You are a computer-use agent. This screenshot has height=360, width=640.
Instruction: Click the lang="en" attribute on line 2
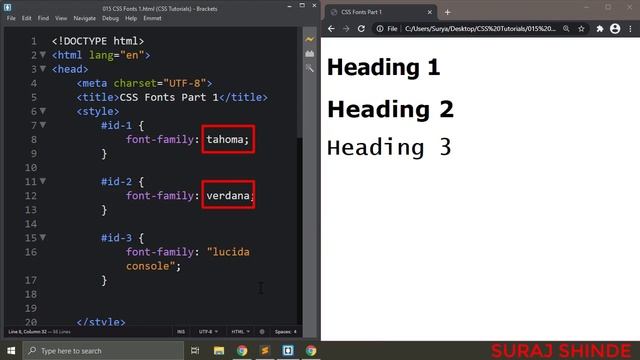(116, 55)
